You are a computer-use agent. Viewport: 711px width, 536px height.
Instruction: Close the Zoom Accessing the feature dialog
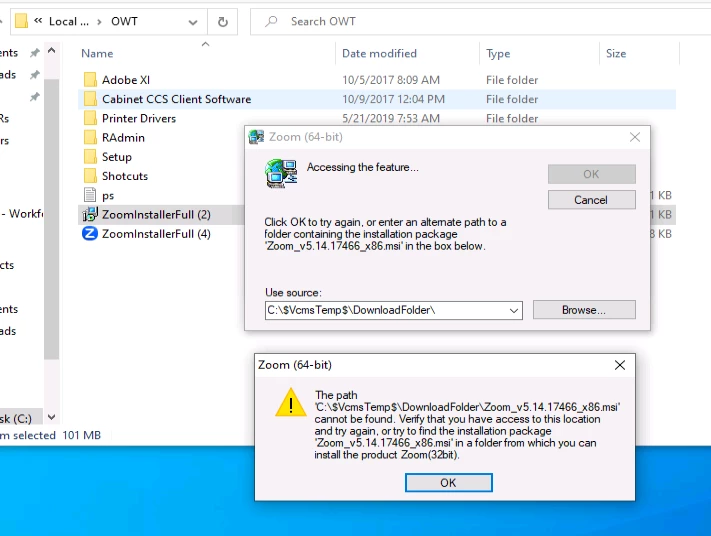tap(635, 137)
